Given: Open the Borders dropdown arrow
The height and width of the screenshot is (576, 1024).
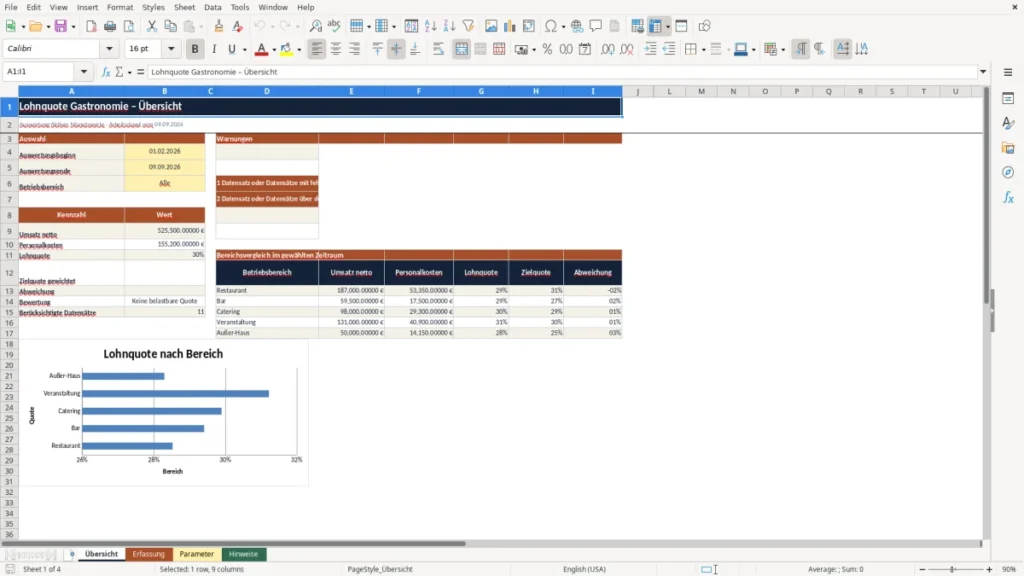Looking at the screenshot, I should click(703, 49).
